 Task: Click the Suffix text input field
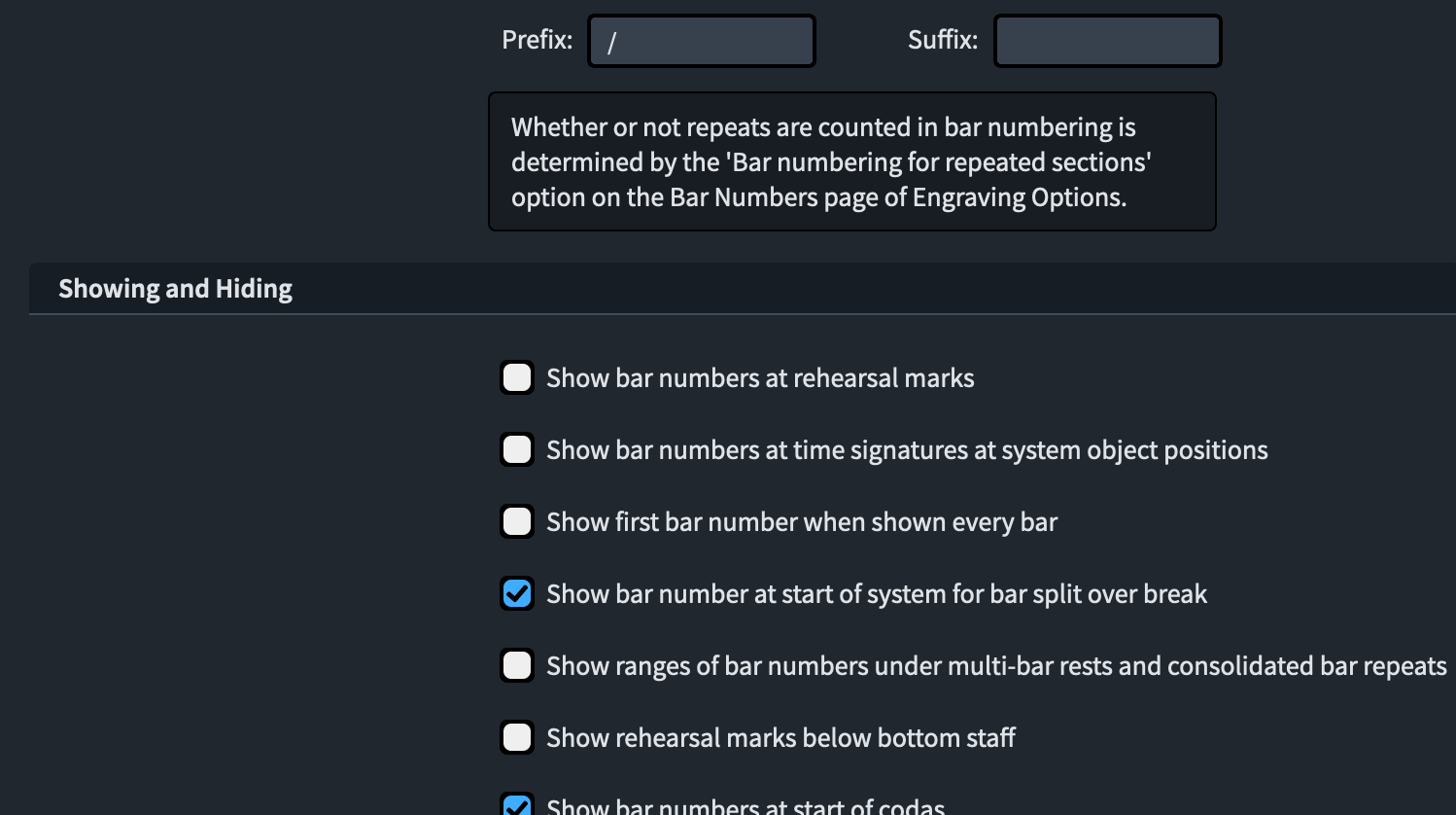(1107, 41)
